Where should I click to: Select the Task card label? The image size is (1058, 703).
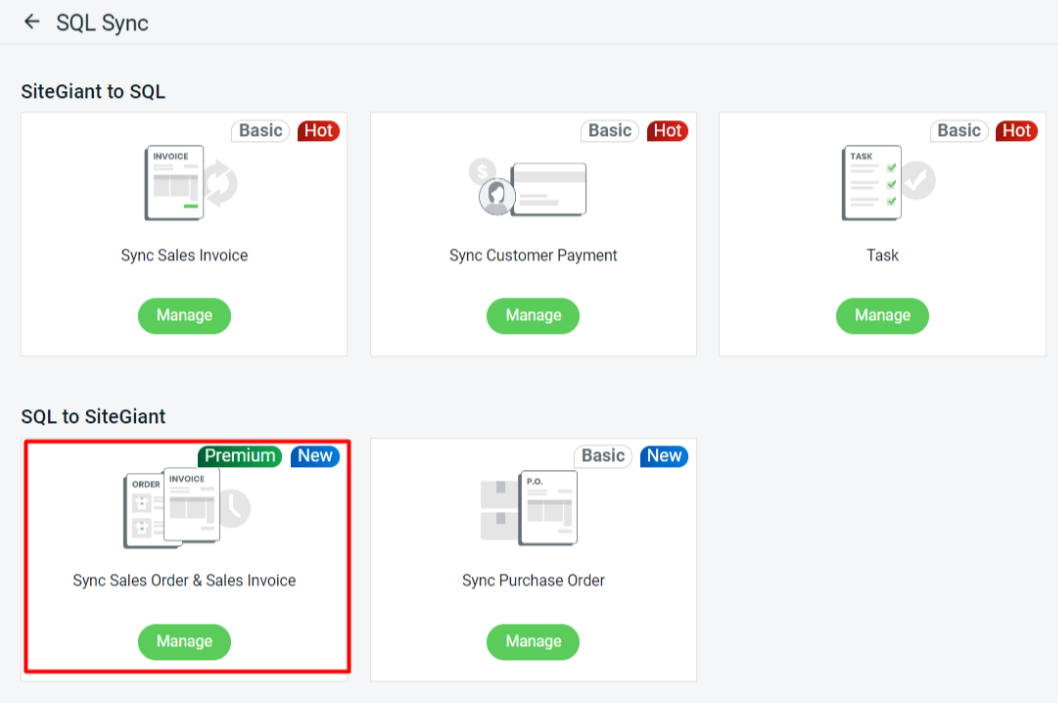click(883, 255)
